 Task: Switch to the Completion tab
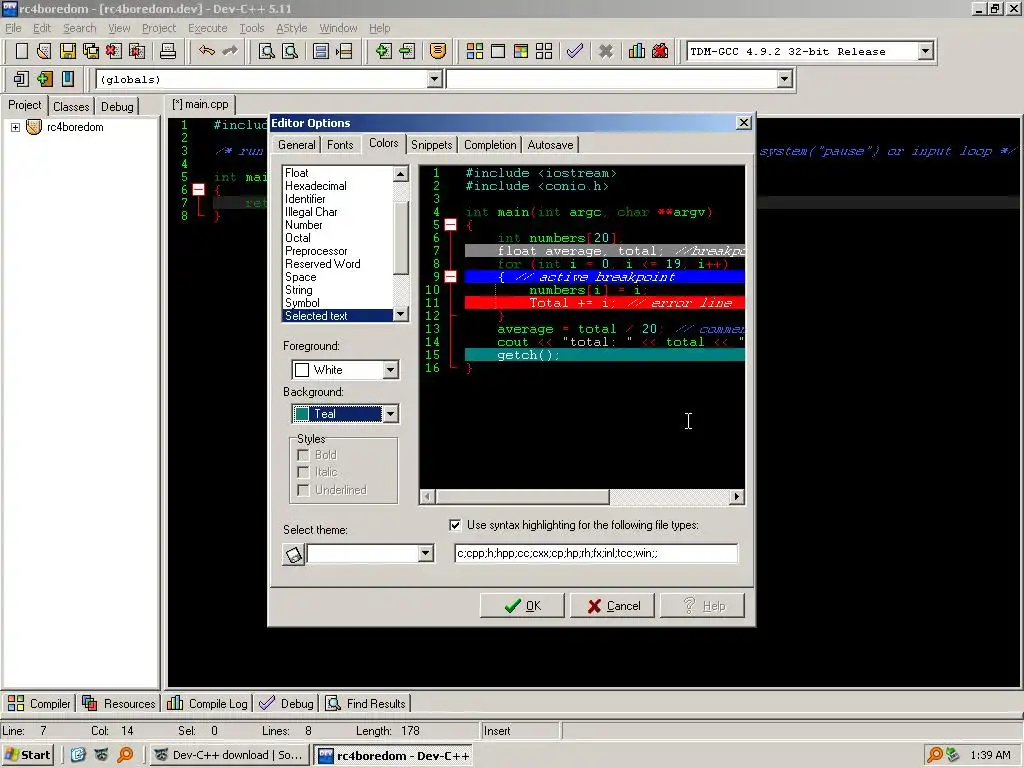pos(490,145)
